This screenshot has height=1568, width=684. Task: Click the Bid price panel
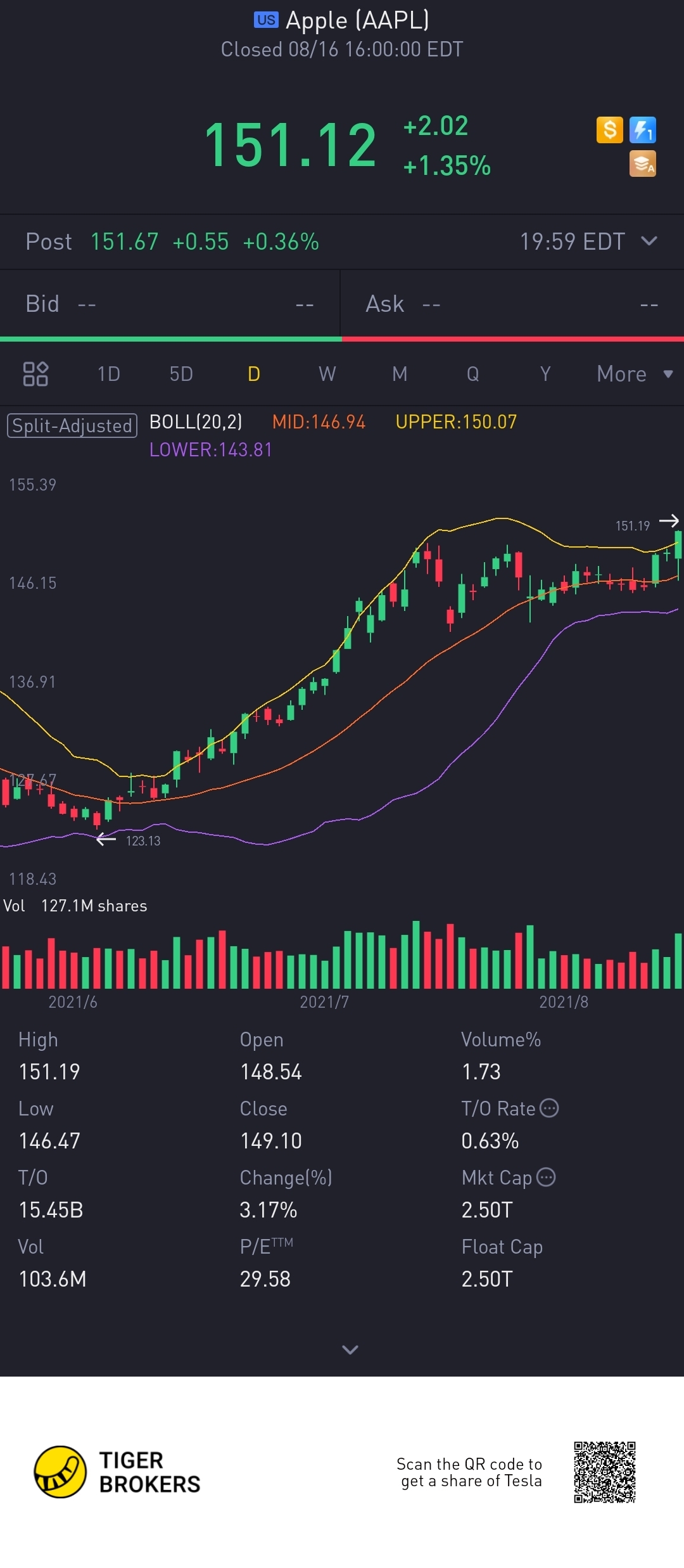coord(170,304)
